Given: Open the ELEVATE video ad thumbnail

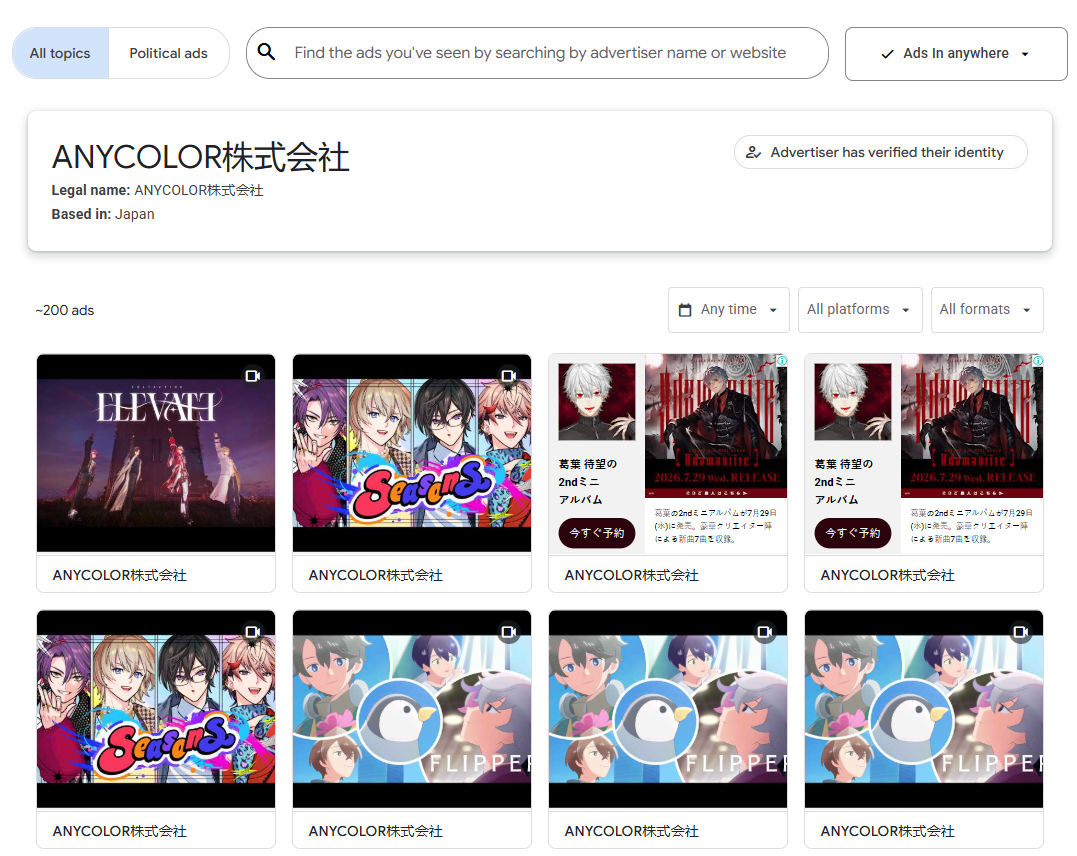Looking at the screenshot, I should point(156,453).
